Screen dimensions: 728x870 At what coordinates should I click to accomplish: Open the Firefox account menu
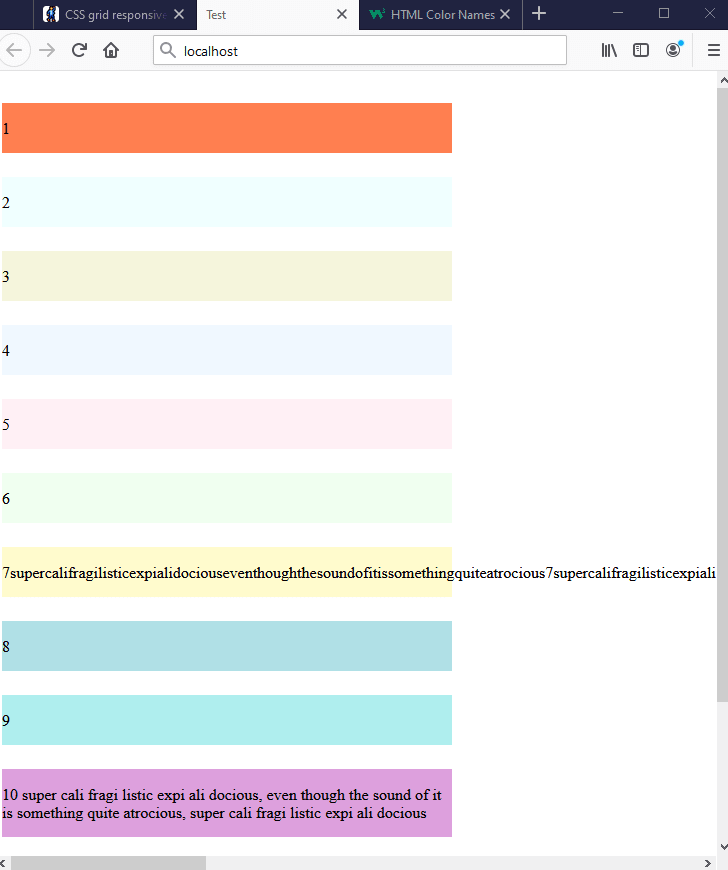674,50
